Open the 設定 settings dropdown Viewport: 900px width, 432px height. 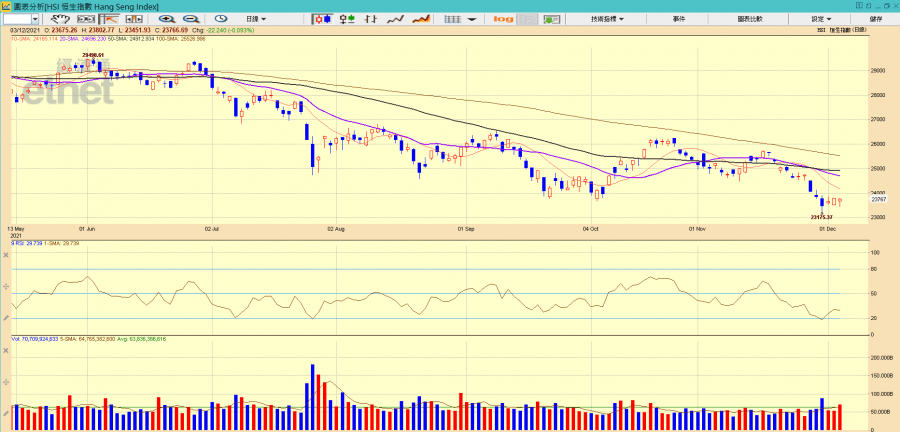pos(821,19)
